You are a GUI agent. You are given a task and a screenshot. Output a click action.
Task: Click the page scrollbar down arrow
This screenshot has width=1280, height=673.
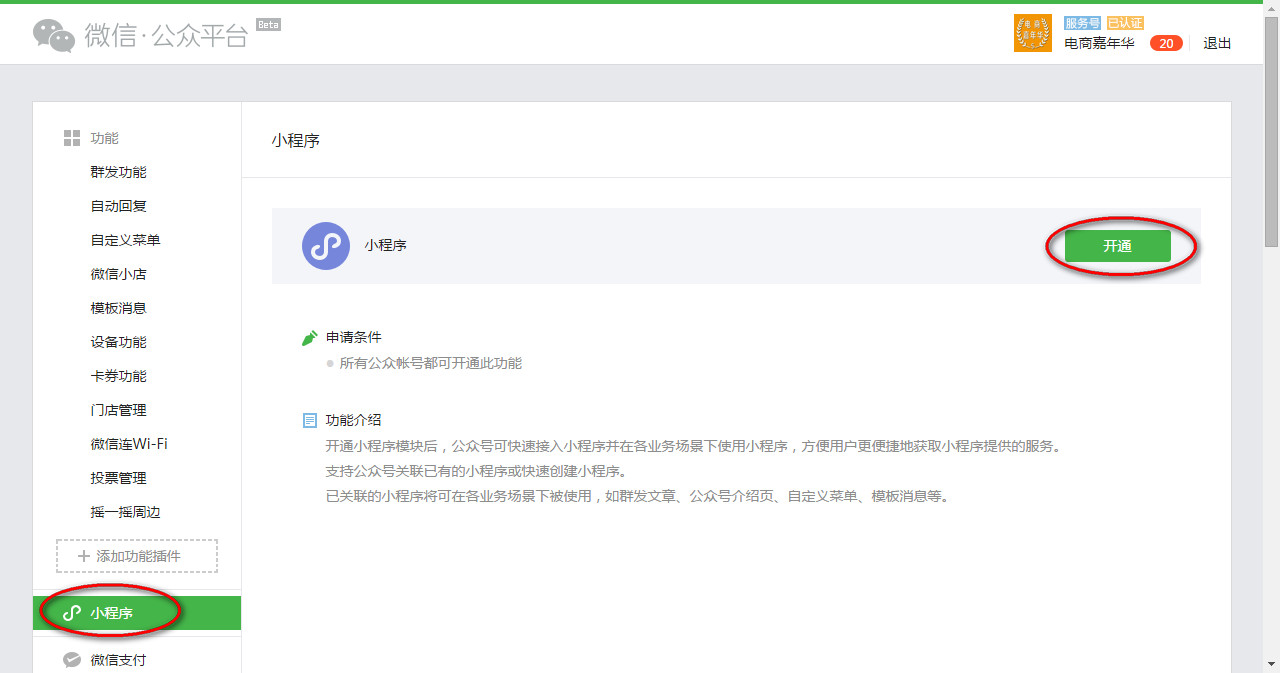coord(1271,664)
